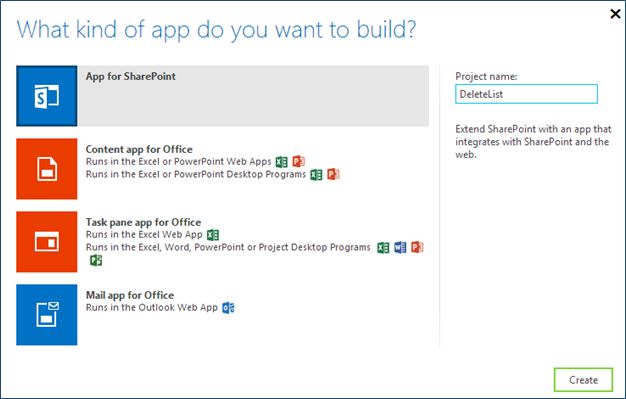626x399 pixels.
Task: Click the 'Project name:' label
Action: point(486,77)
